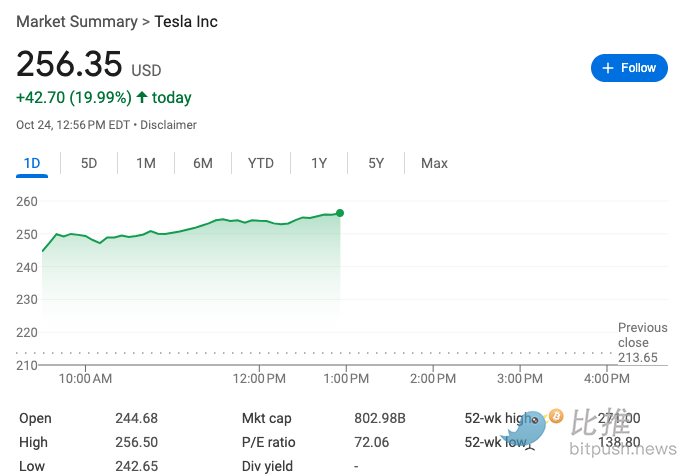This screenshot has height=476, width=697.
Task: Click the 12:00 PM axis label
Action: point(260,380)
